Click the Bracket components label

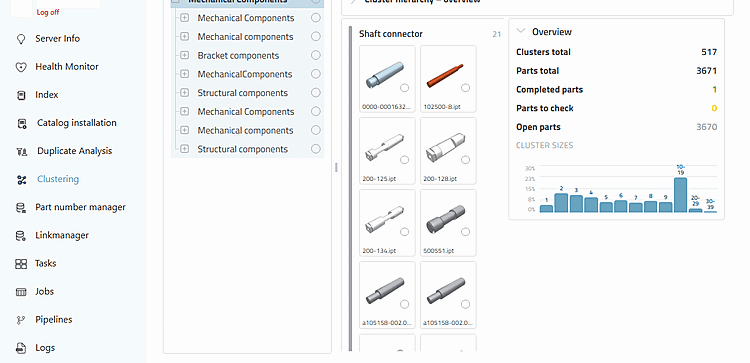click(238, 55)
